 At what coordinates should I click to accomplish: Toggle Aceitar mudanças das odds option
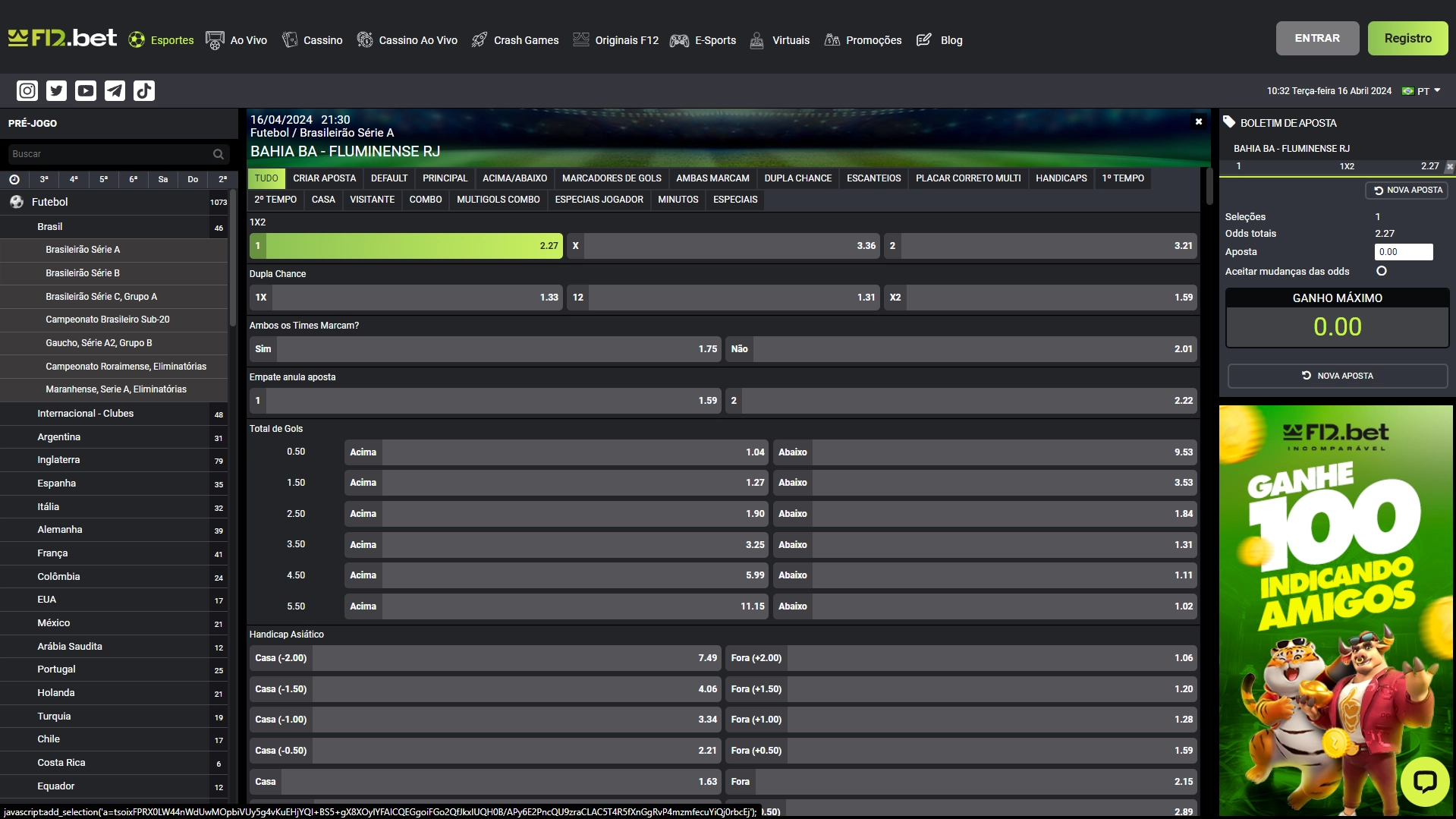(x=1382, y=271)
